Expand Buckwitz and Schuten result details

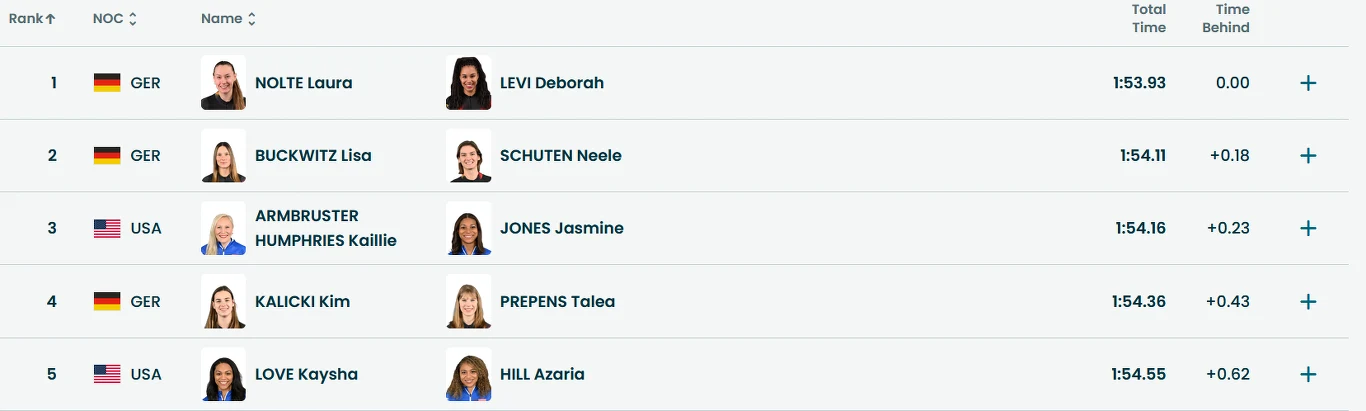[x=1307, y=156]
